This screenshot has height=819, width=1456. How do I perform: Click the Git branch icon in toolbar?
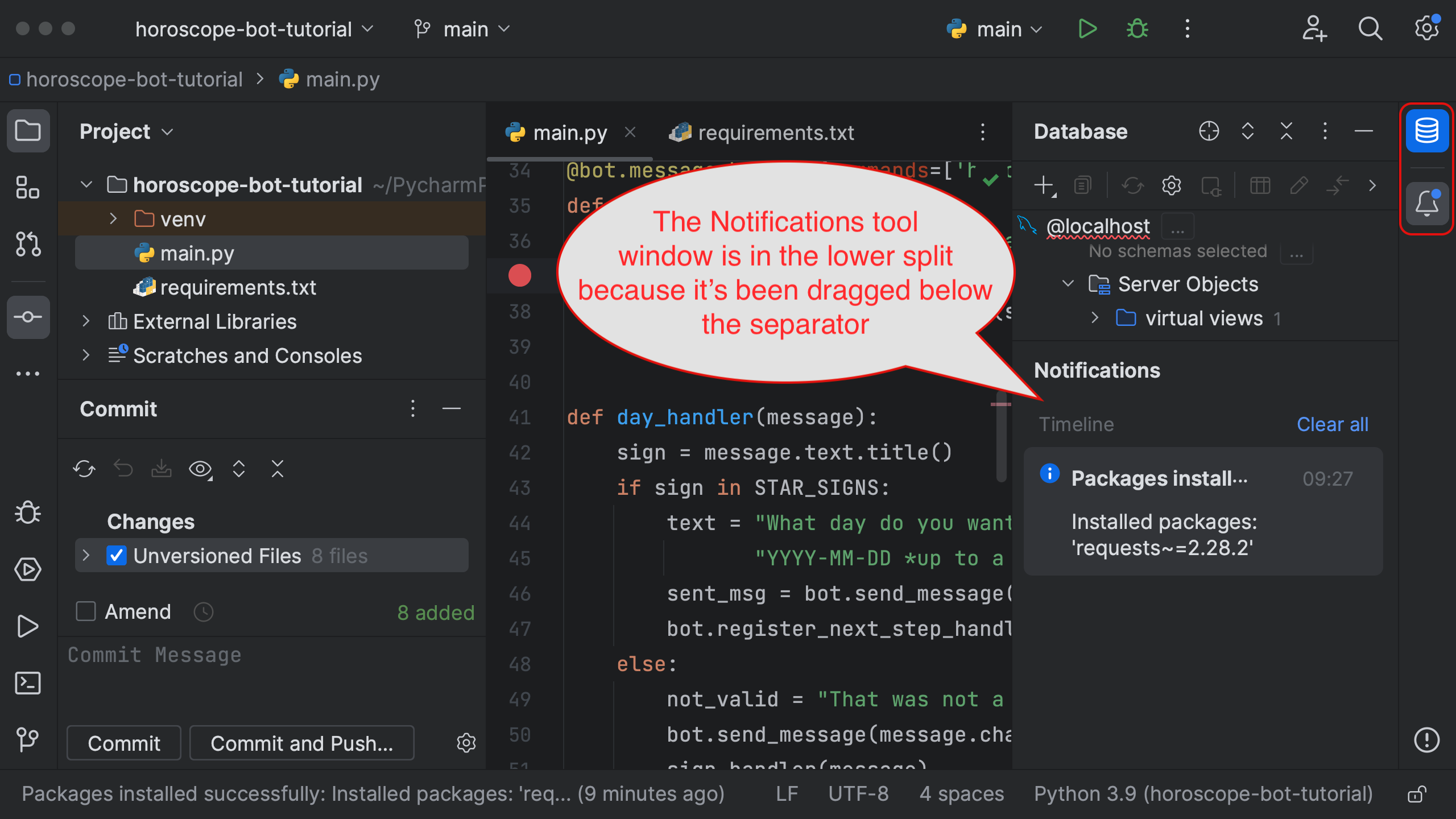[x=420, y=29]
